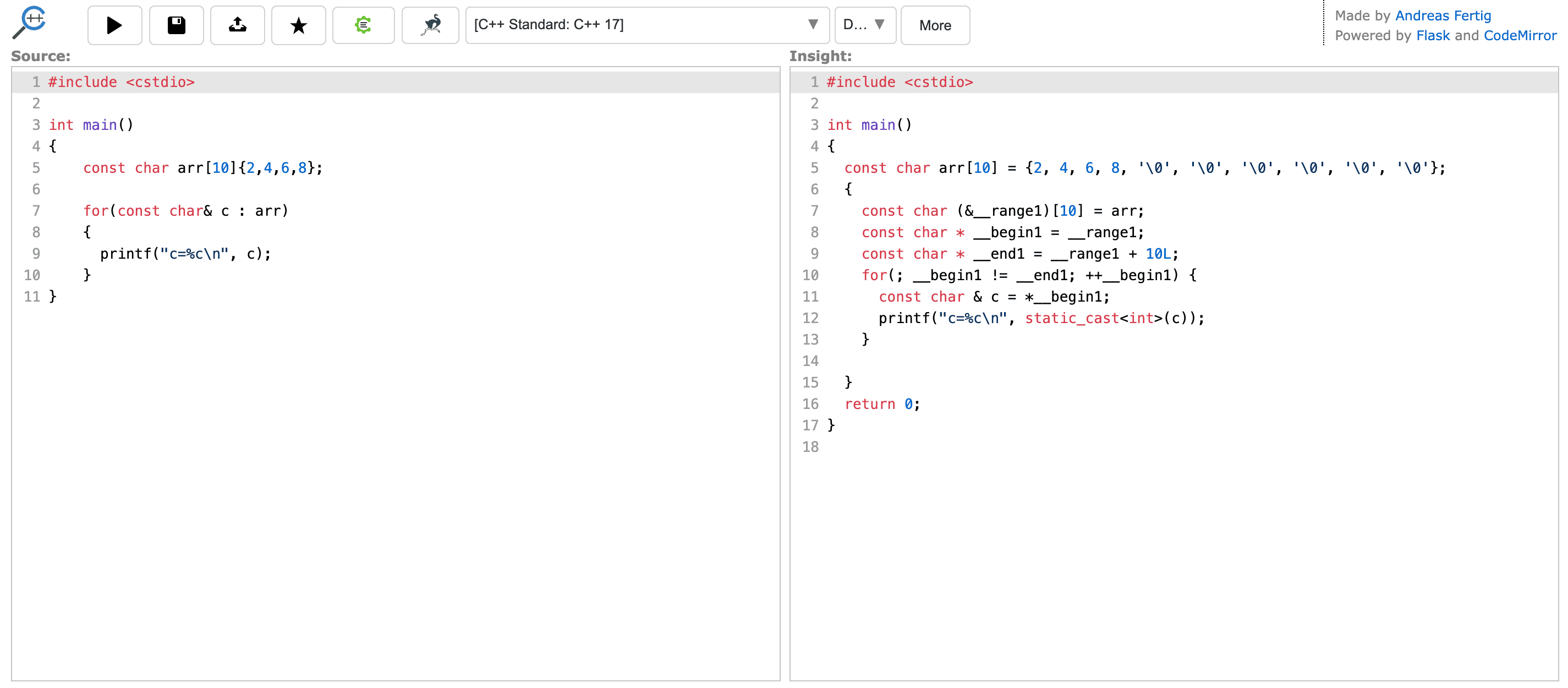
Task: Click the ostrich Quick Bench icon
Action: [430, 25]
